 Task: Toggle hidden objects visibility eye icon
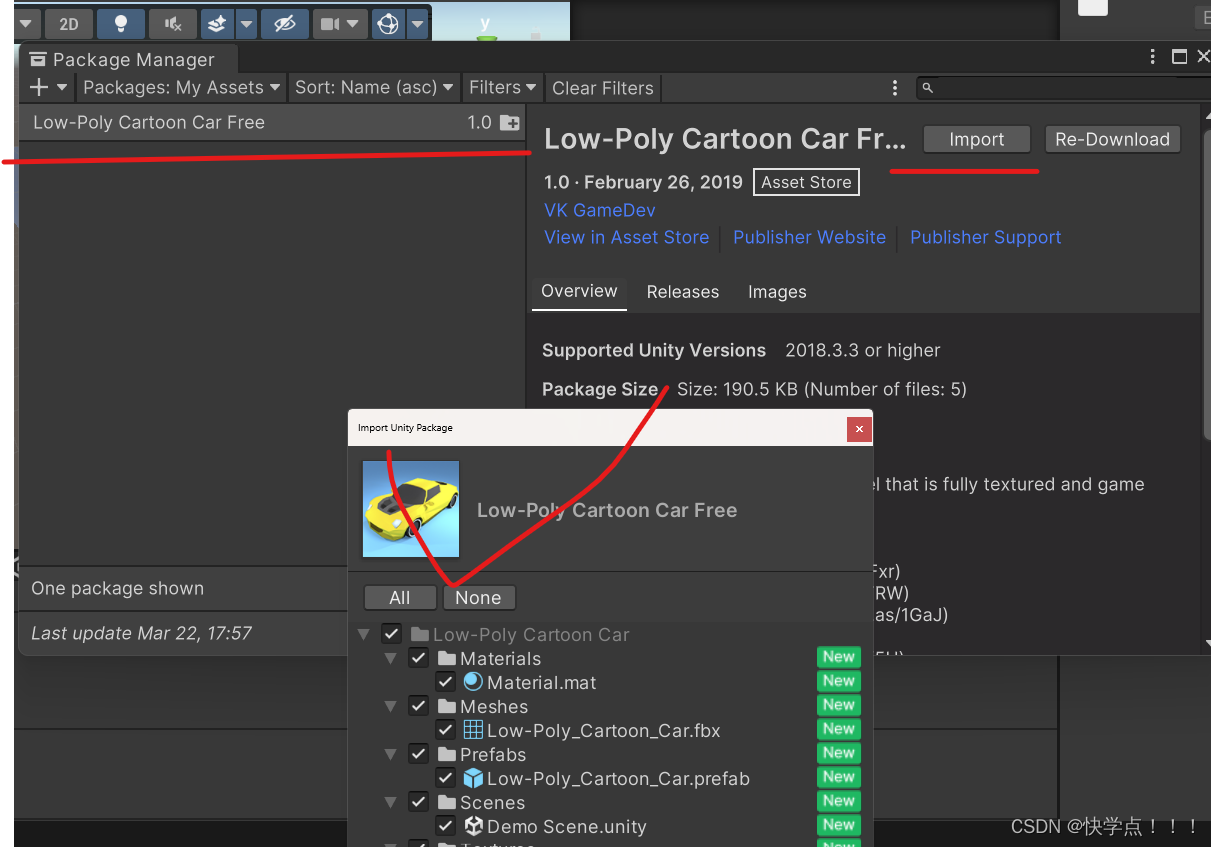coord(284,24)
